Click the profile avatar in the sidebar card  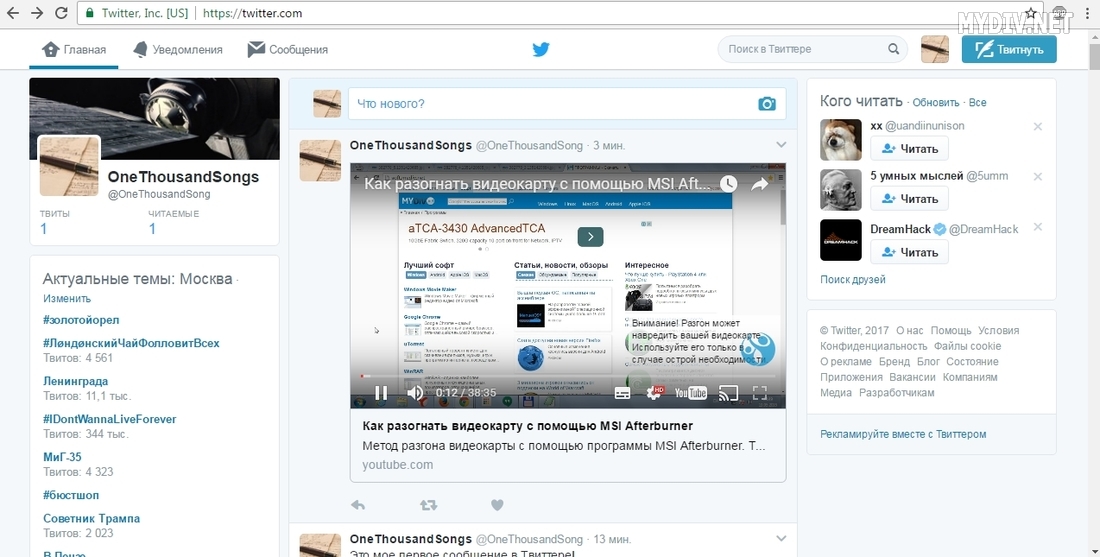click(x=69, y=167)
